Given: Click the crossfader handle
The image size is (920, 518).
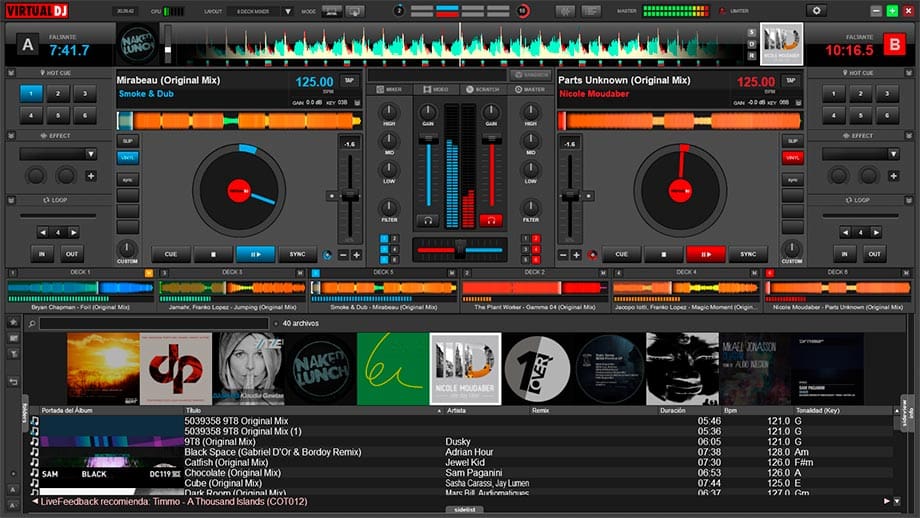Looking at the screenshot, I should pyautogui.click(x=461, y=248).
